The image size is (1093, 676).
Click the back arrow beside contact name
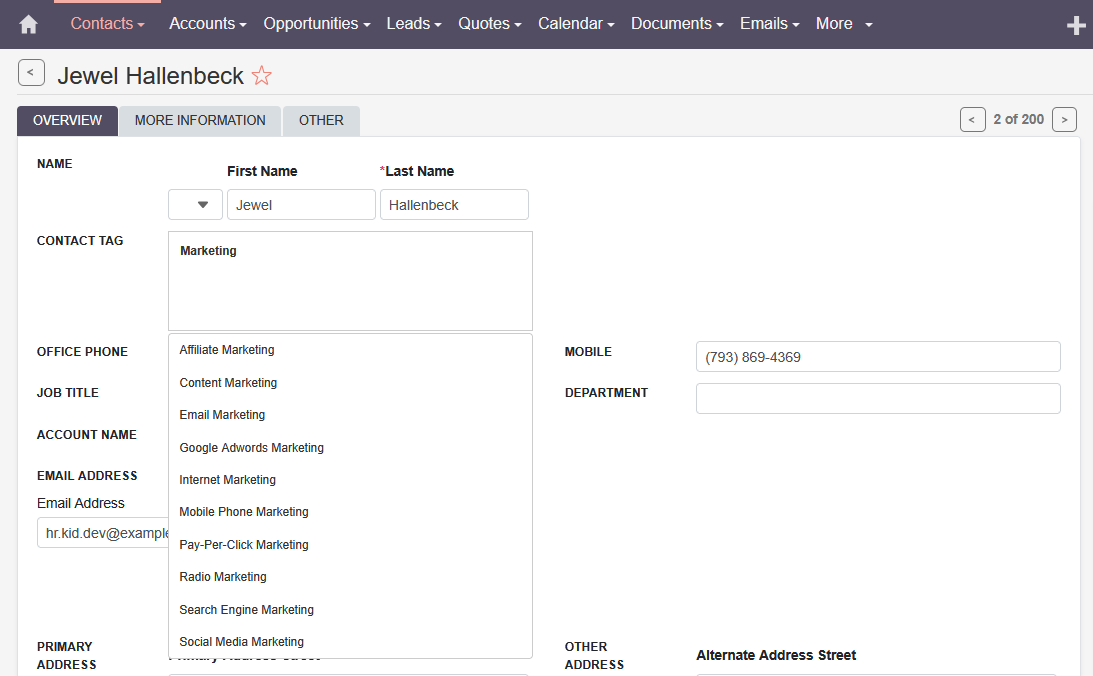click(x=31, y=72)
